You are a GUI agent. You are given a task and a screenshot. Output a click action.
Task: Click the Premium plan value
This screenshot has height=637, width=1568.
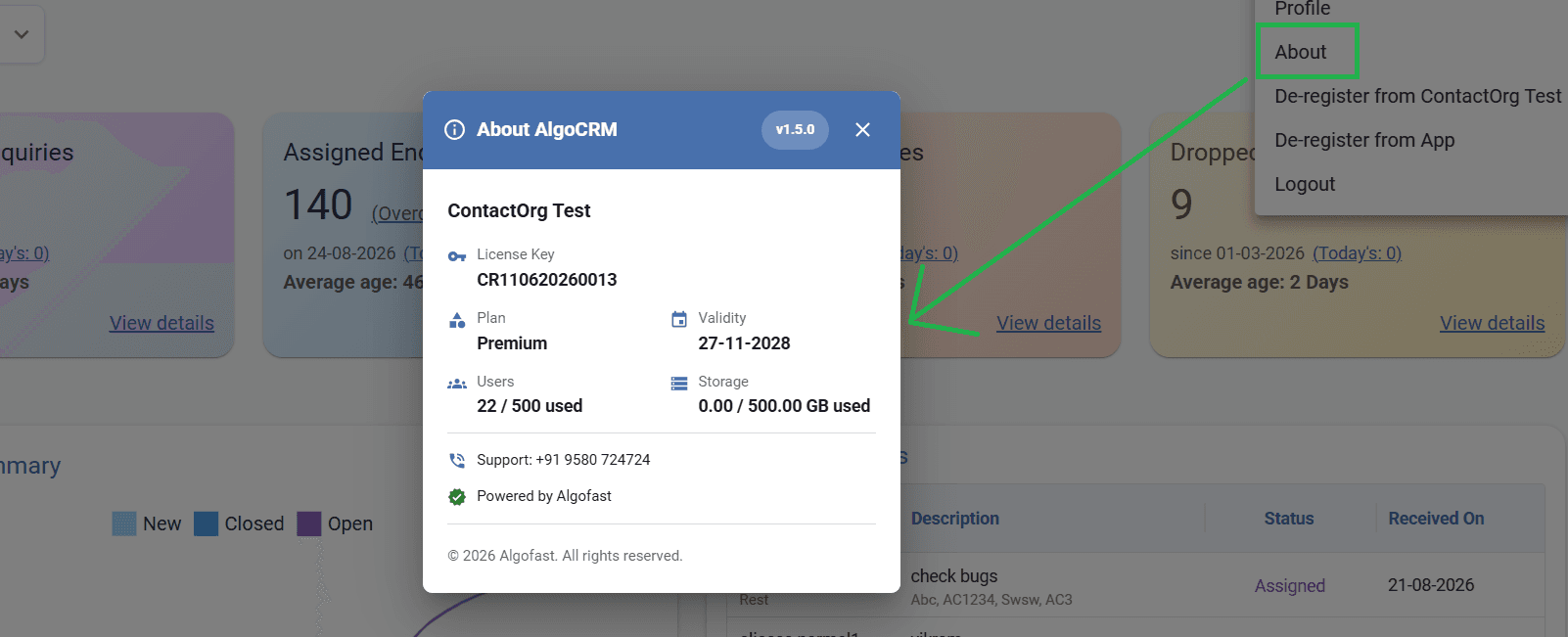tap(512, 343)
